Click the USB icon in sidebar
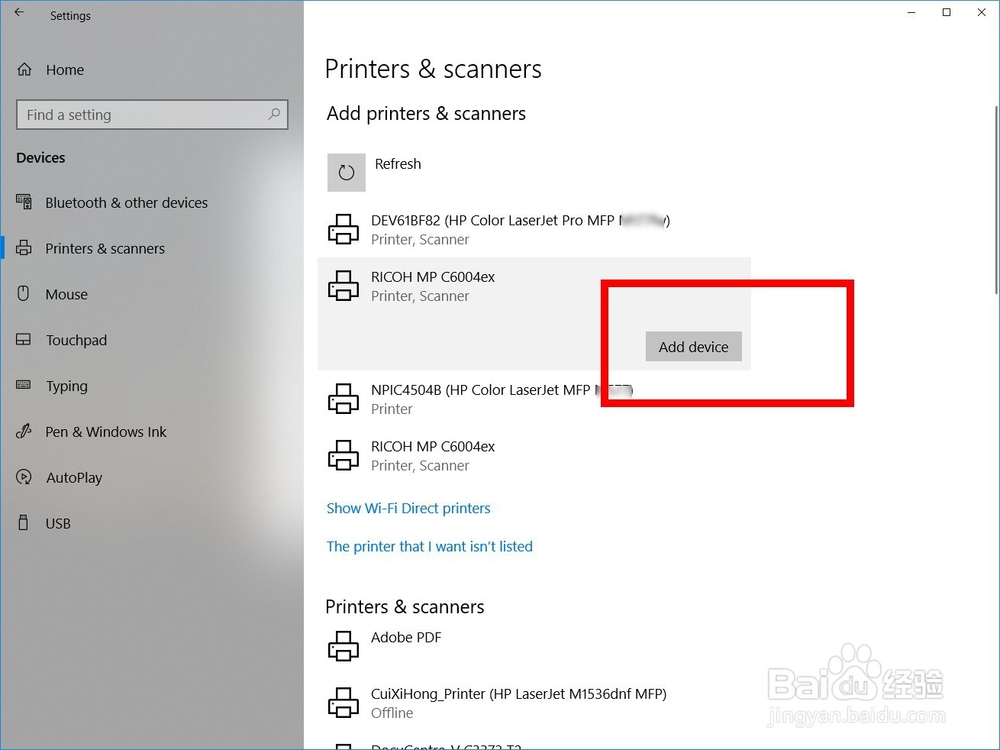This screenshot has width=1000, height=750. click(24, 522)
